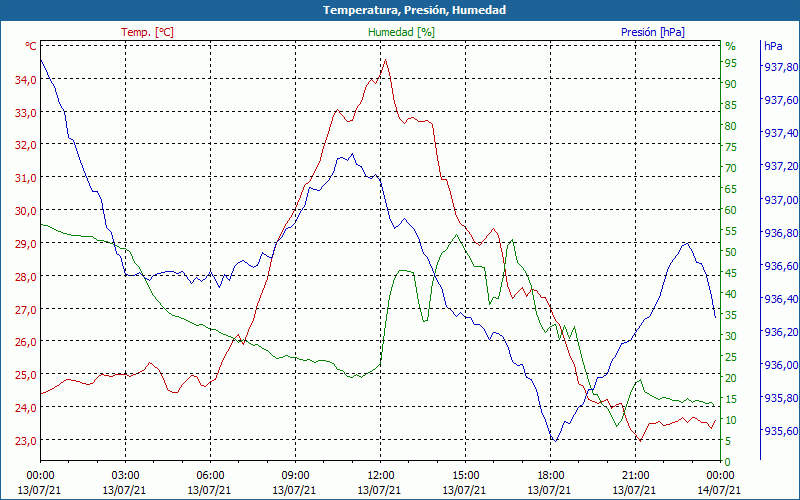Click the blue "hPa" unit label
This screenshot has height=500, width=800.
click(773, 46)
